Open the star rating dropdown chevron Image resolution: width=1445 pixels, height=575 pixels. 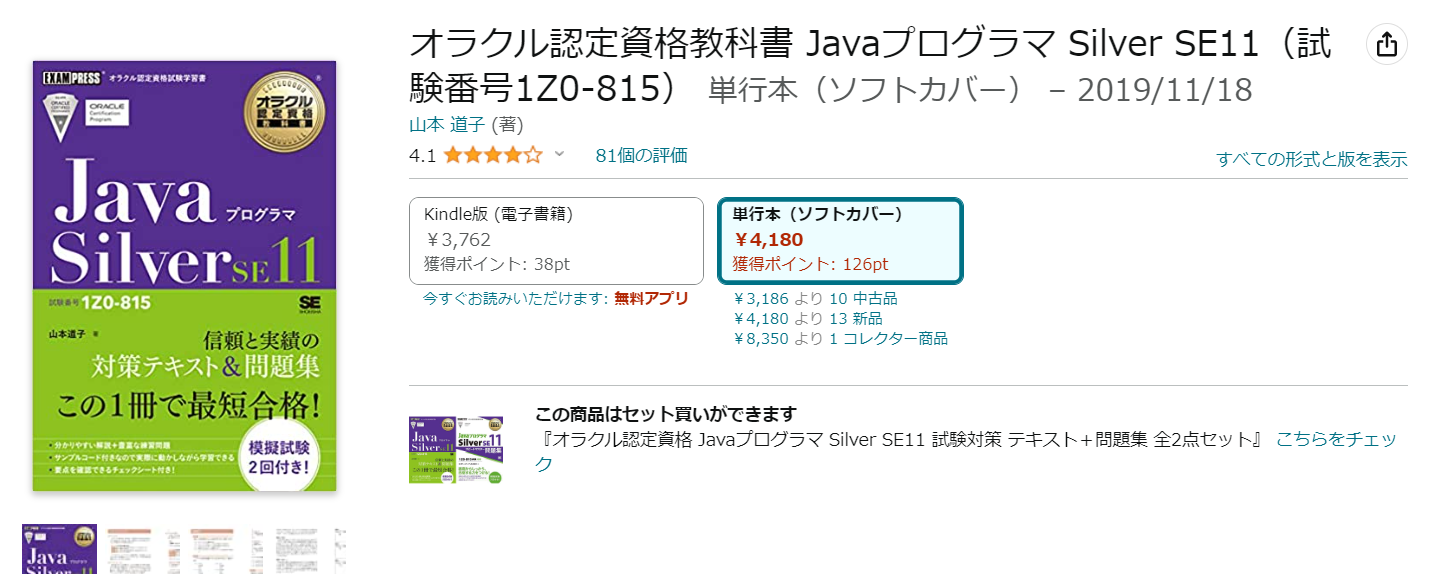[559, 154]
